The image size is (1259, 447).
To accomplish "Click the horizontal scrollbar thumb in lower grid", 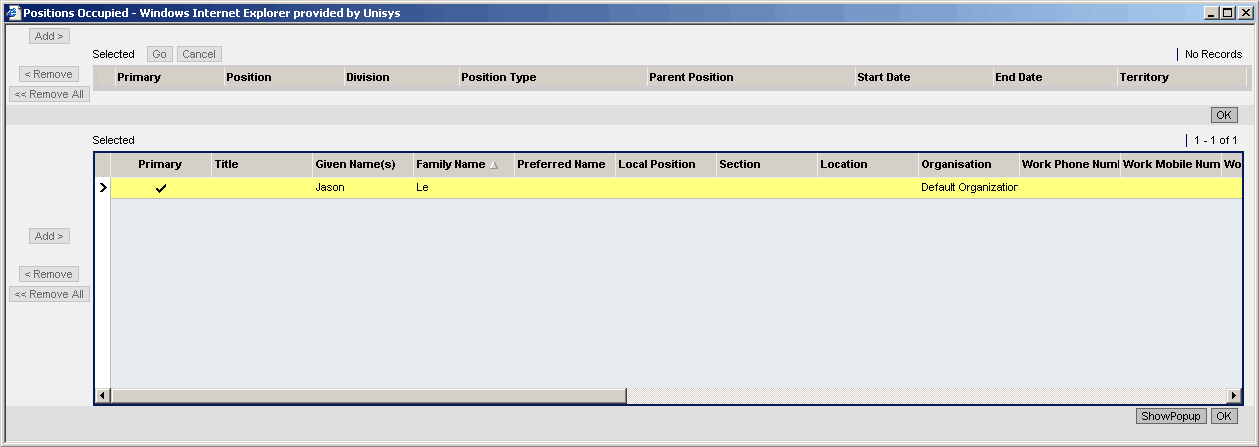I will (368, 396).
